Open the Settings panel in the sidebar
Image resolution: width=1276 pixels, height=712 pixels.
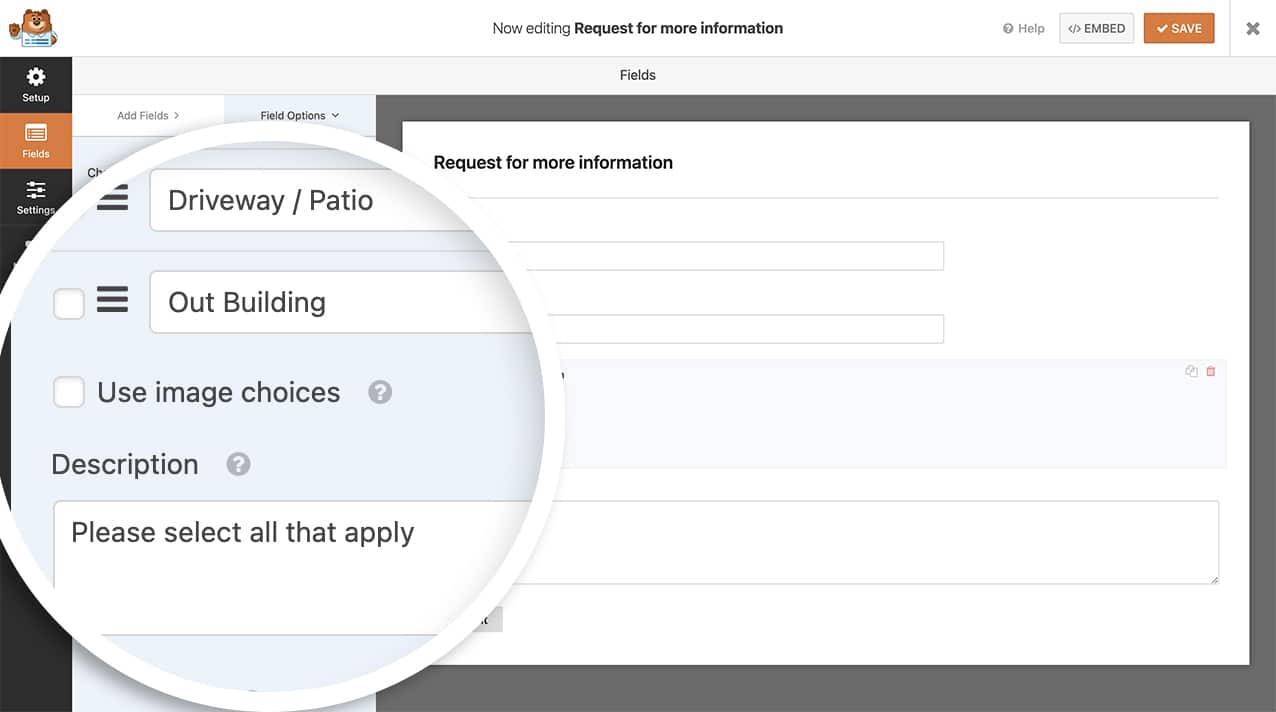click(x=36, y=196)
